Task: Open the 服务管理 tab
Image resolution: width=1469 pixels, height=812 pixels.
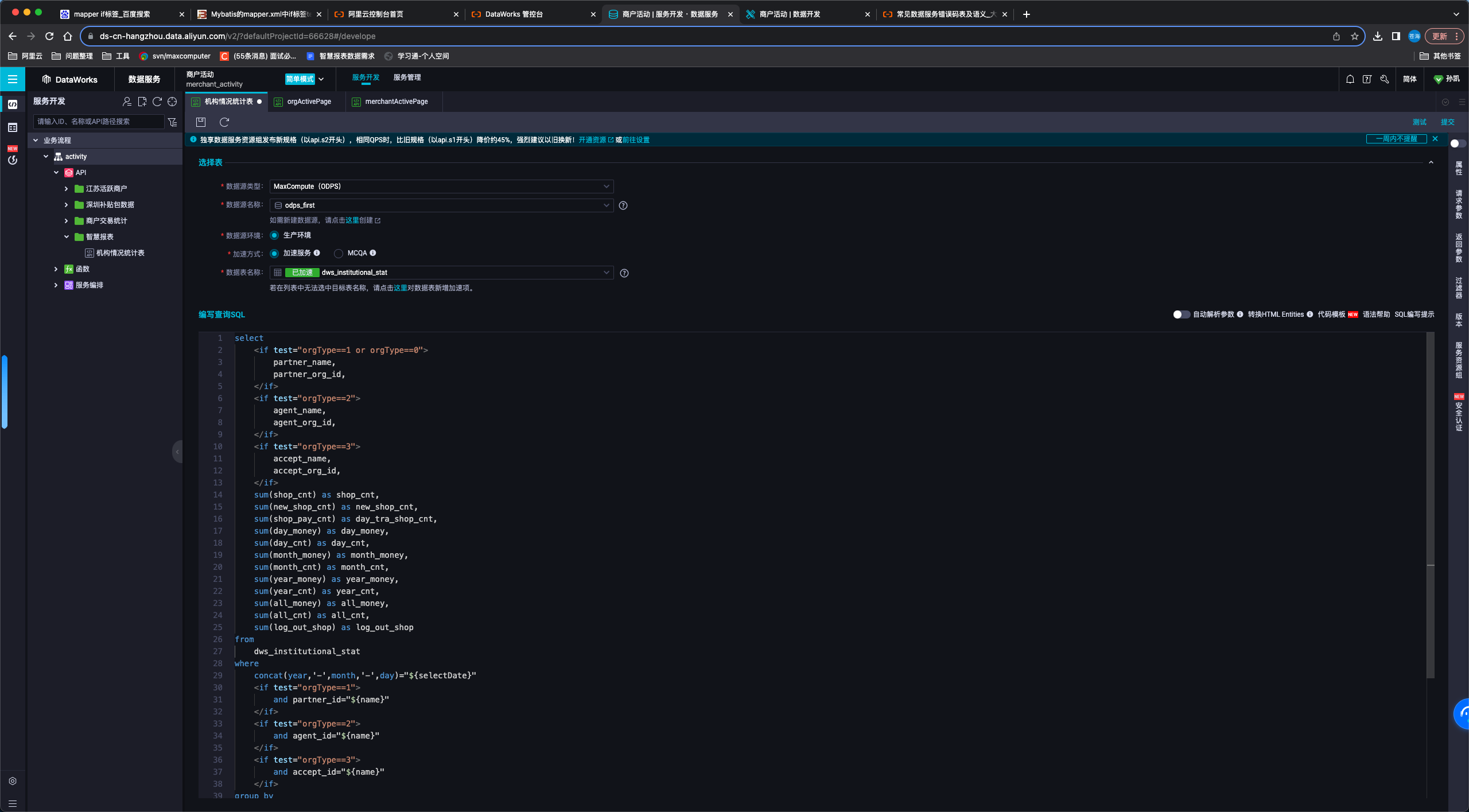Action: (407, 77)
